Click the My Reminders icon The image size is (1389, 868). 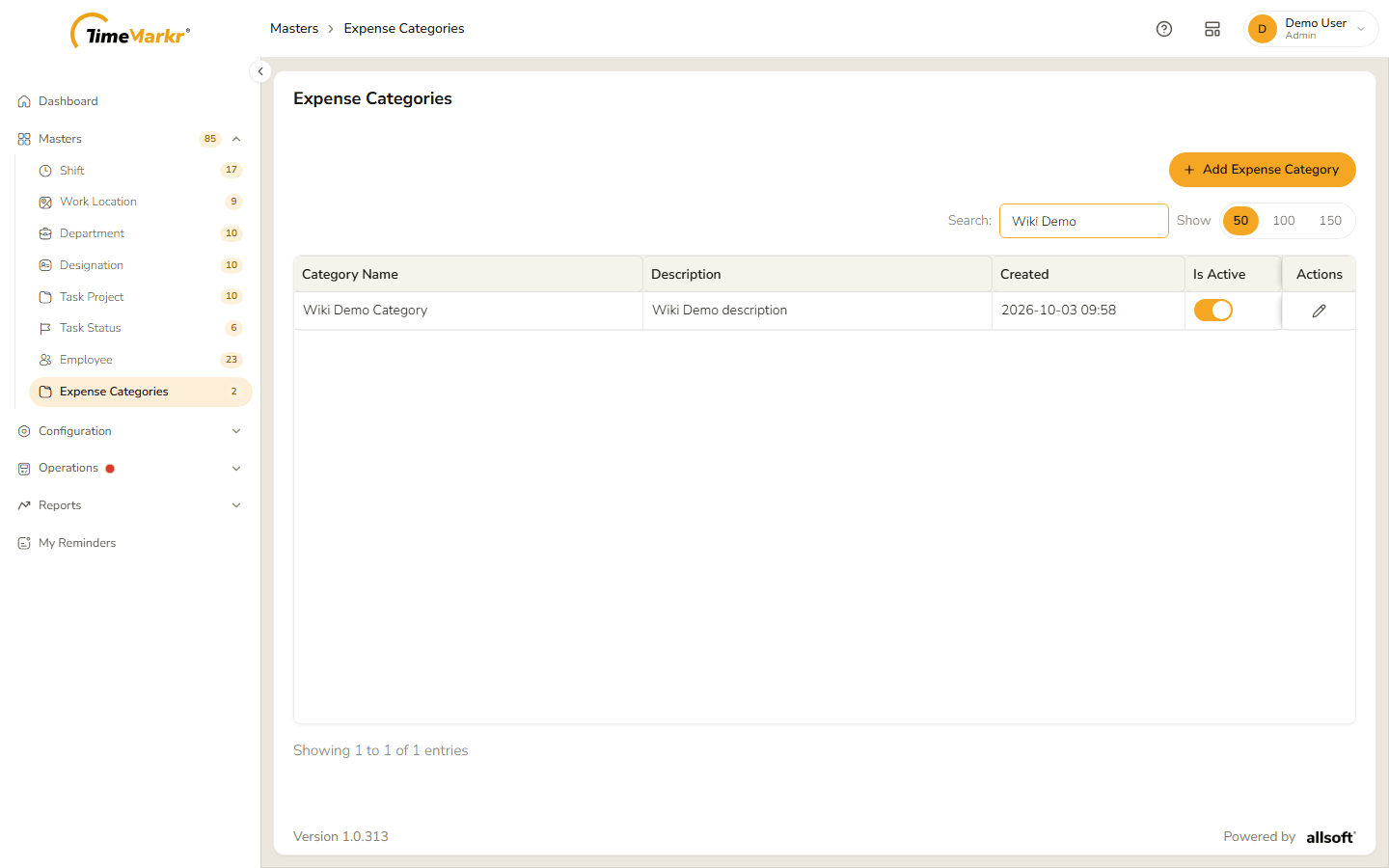[24, 543]
